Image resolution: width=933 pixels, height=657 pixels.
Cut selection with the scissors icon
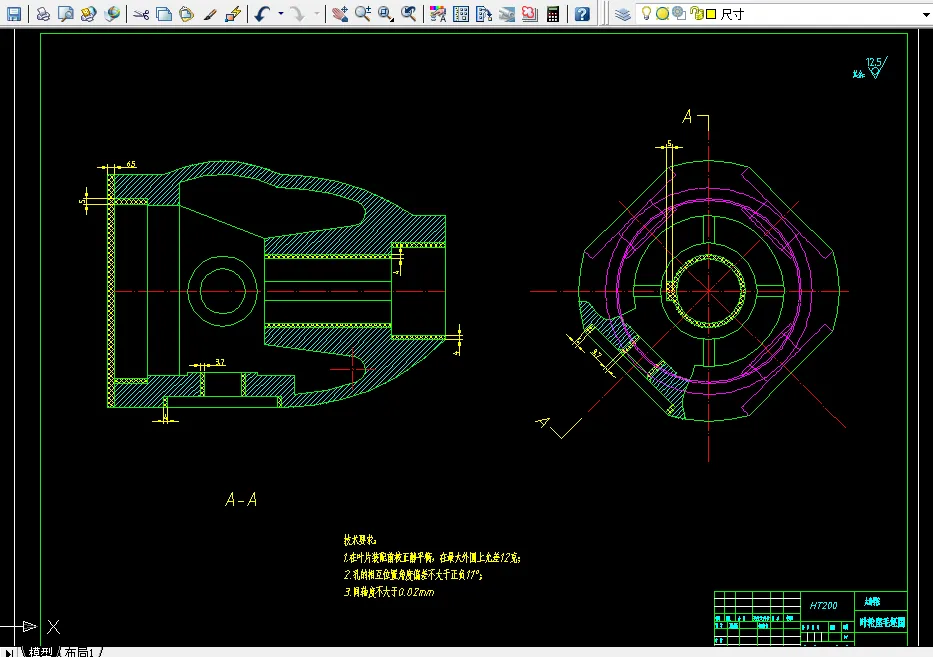[x=141, y=14]
